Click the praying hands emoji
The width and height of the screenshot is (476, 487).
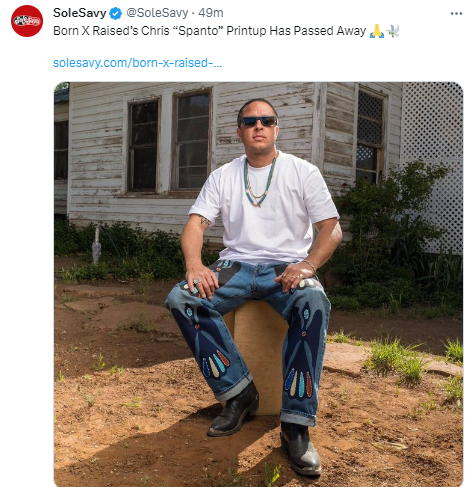(377, 31)
